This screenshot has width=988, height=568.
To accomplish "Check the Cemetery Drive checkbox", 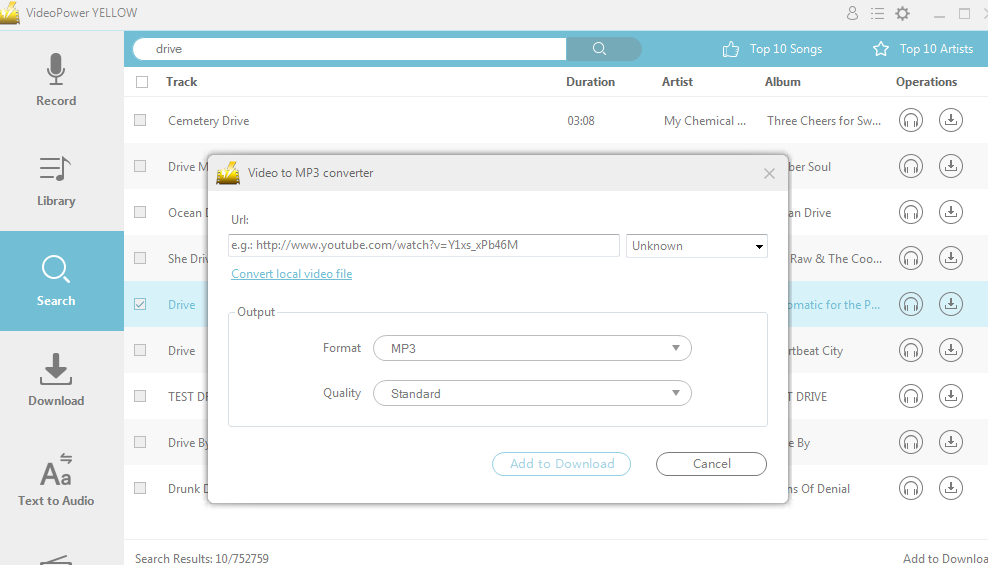I will (140, 120).
